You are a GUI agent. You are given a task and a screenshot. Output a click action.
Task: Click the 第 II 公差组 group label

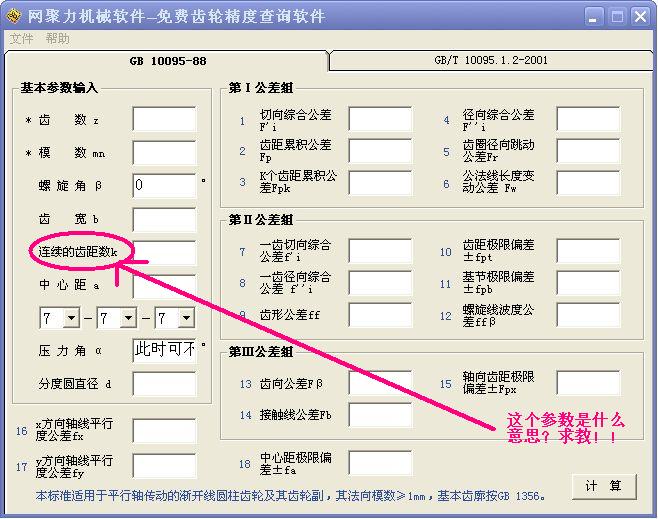[x=261, y=219]
